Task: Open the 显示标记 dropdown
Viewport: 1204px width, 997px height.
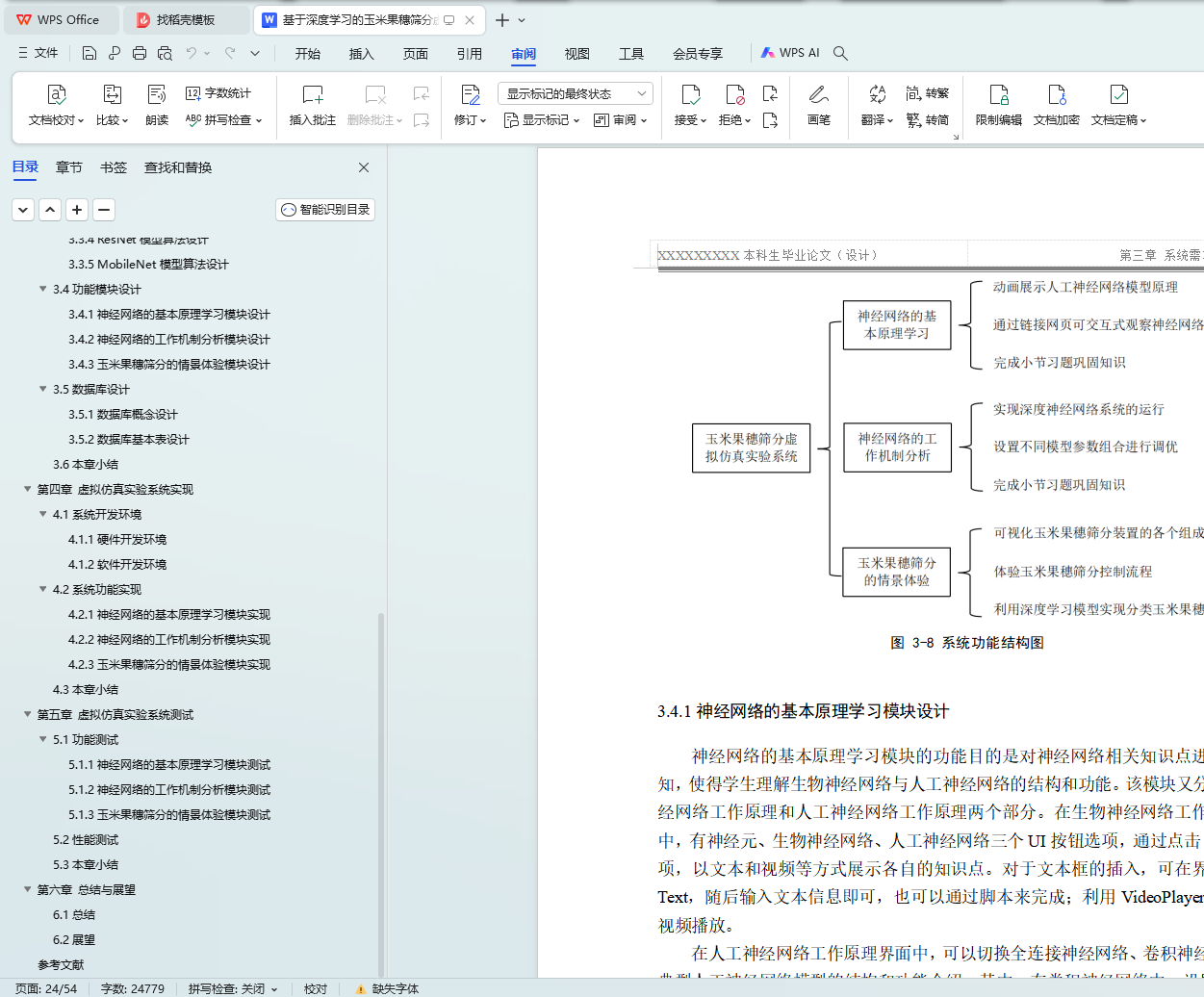Action: [542, 120]
